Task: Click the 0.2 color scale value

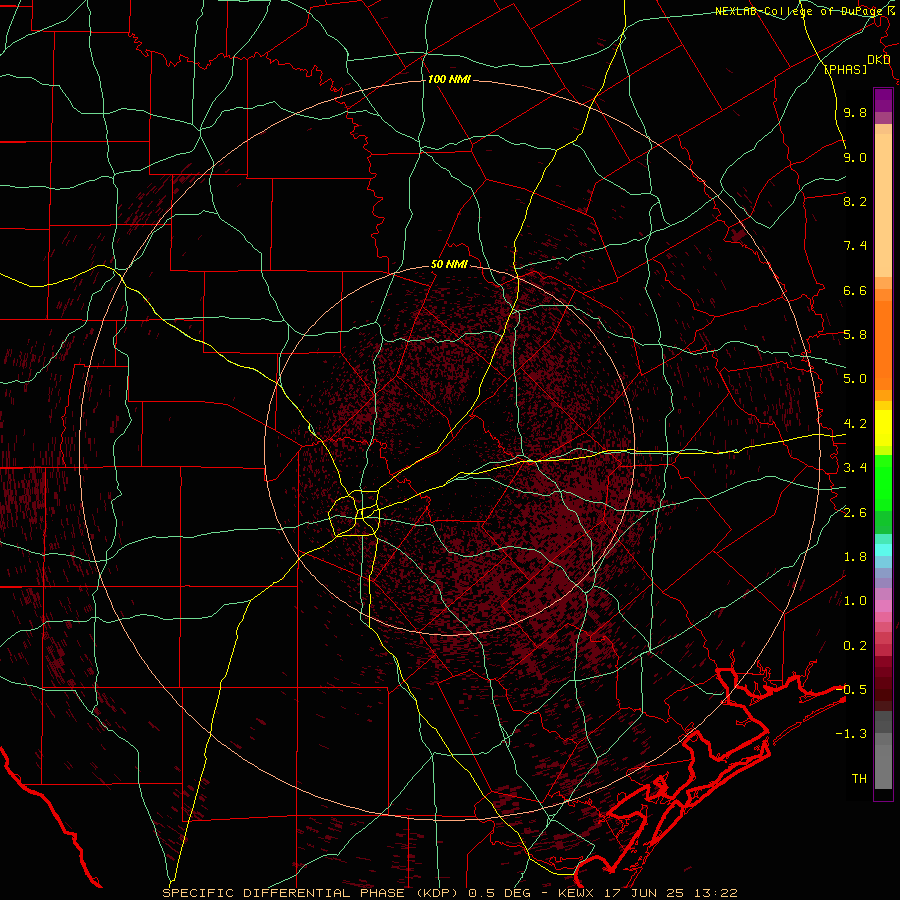Action: [x=855, y=646]
